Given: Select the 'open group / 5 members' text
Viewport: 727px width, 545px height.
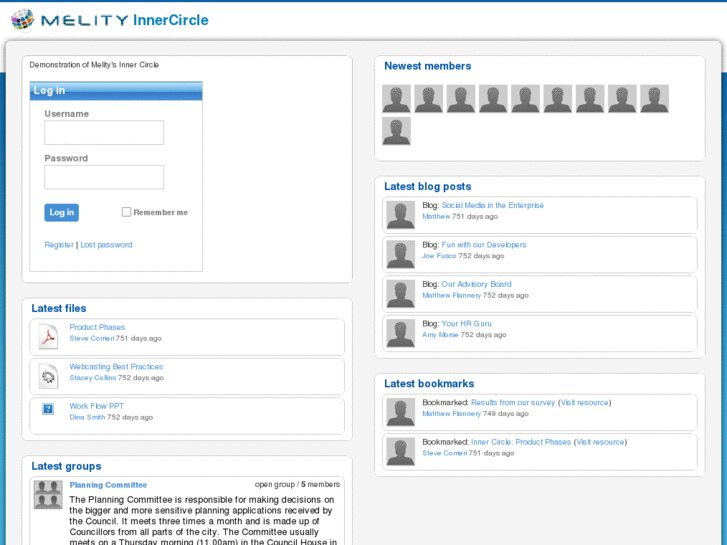Looking at the screenshot, I should (x=297, y=484).
